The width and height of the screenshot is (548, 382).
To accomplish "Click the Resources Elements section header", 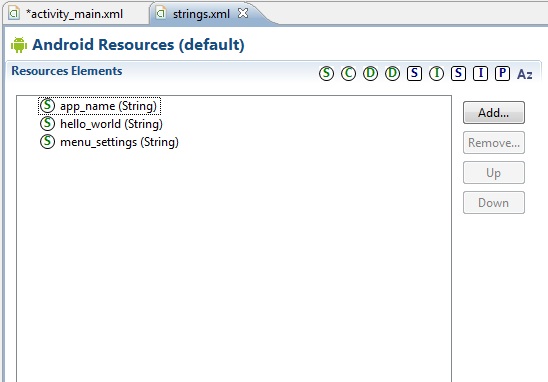I will coord(67,71).
